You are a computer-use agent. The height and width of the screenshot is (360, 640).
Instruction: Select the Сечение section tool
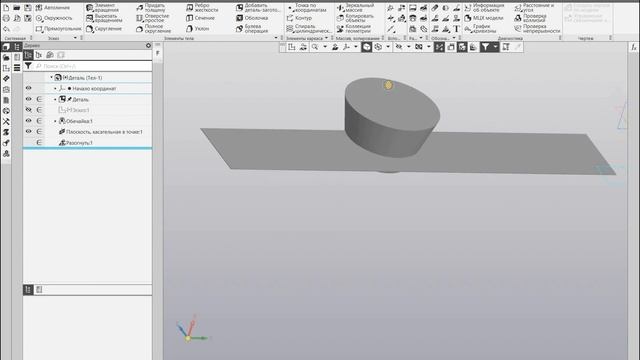tap(200, 18)
